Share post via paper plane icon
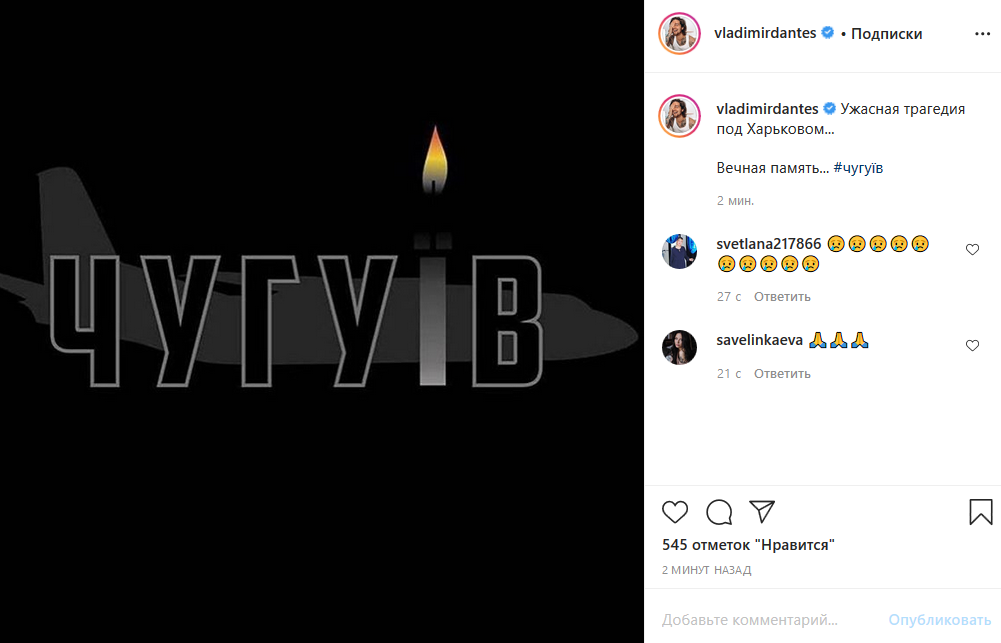Viewport: 1001px width, 643px height. click(x=762, y=511)
